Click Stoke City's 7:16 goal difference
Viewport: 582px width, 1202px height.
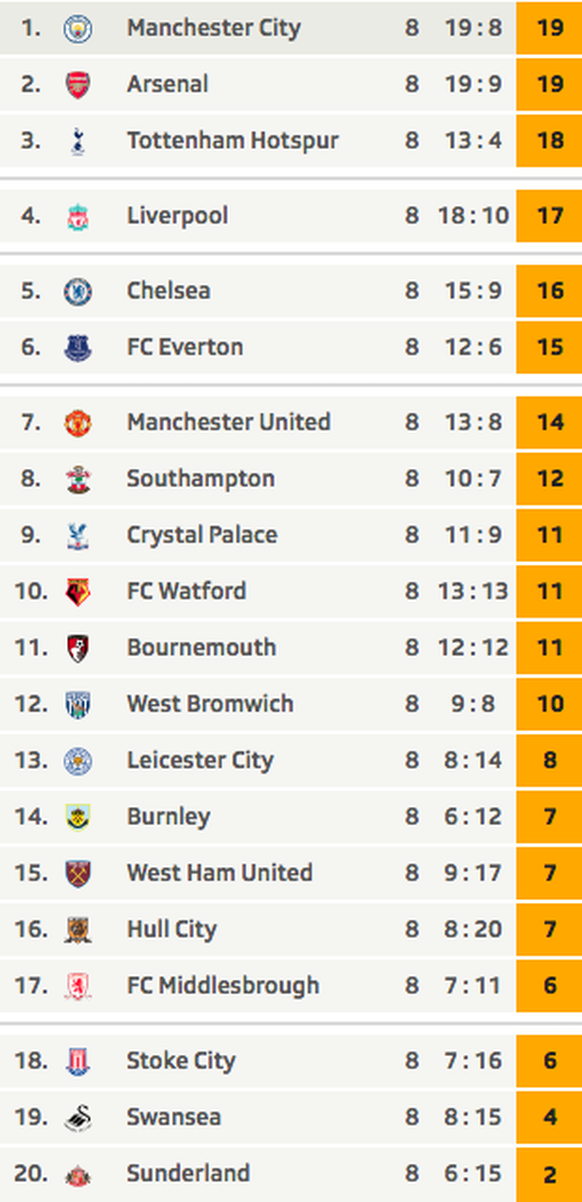pos(473,1060)
